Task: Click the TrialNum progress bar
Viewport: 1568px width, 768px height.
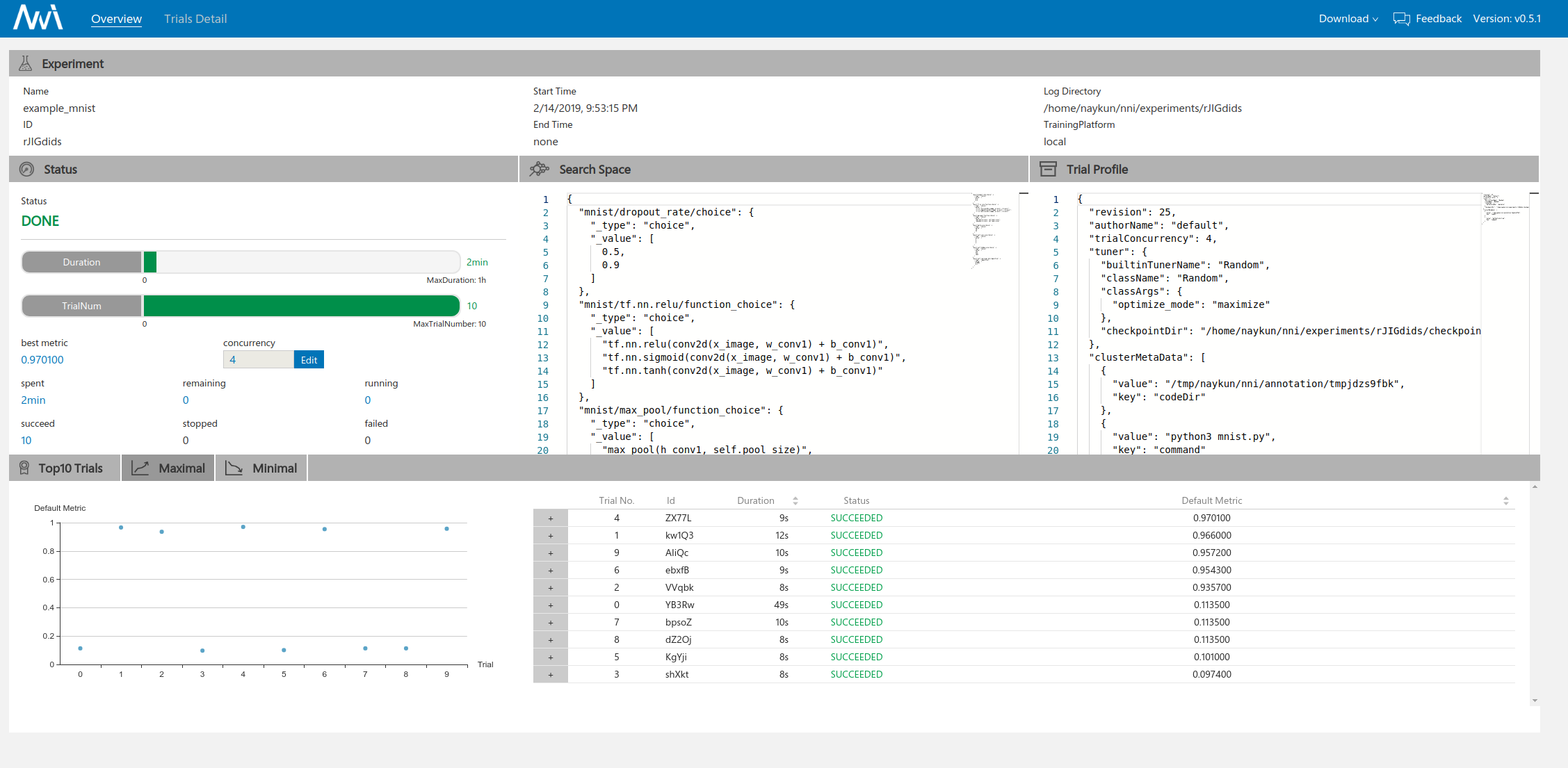Action: click(x=300, y=306)
